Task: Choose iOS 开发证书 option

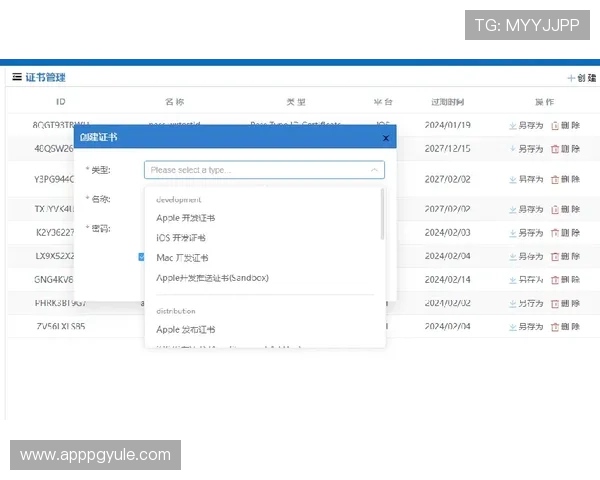Action: [x=181, y=238]
